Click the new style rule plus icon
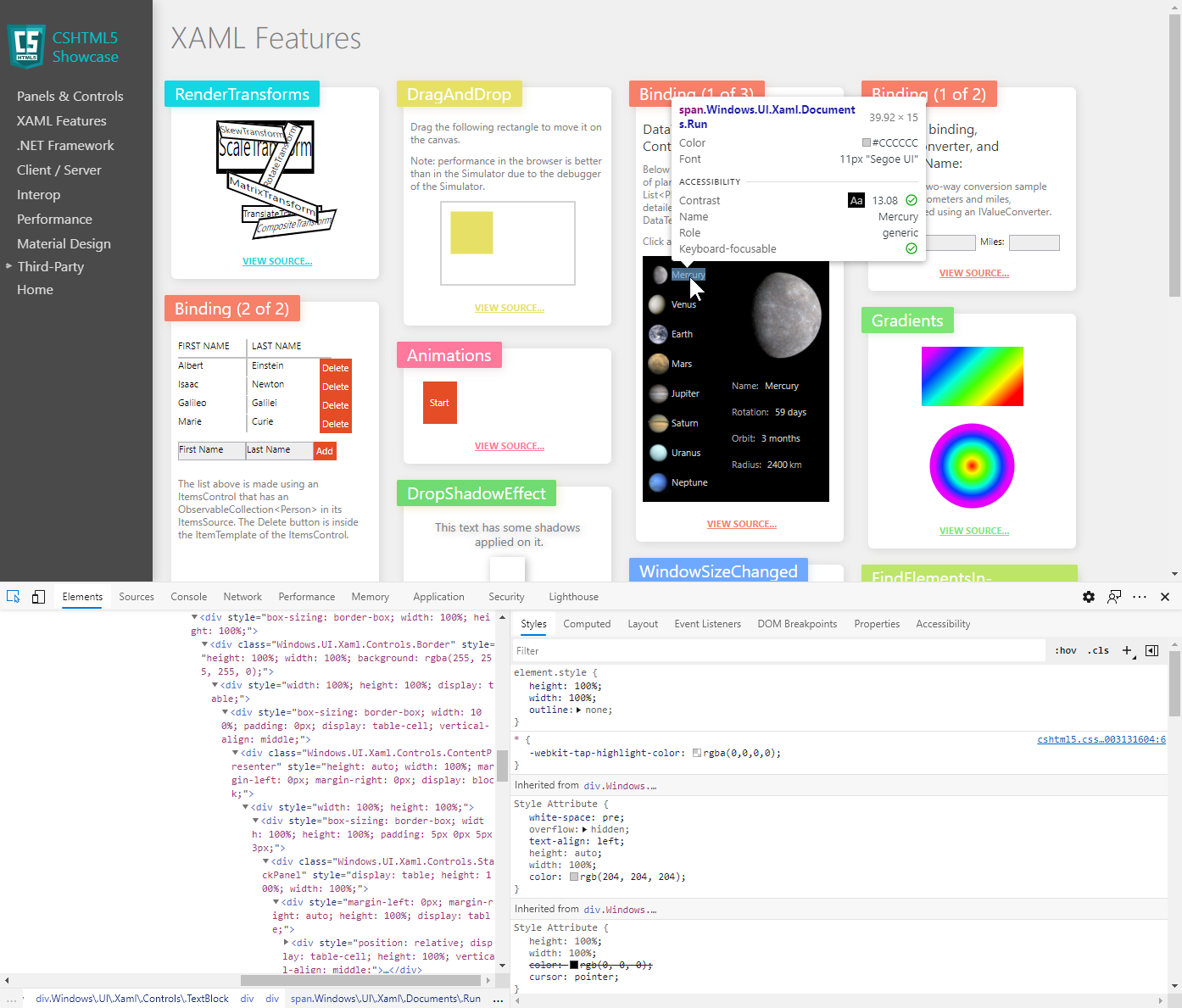This screenshot has height=1008, width=1182. pos(1126,650)
